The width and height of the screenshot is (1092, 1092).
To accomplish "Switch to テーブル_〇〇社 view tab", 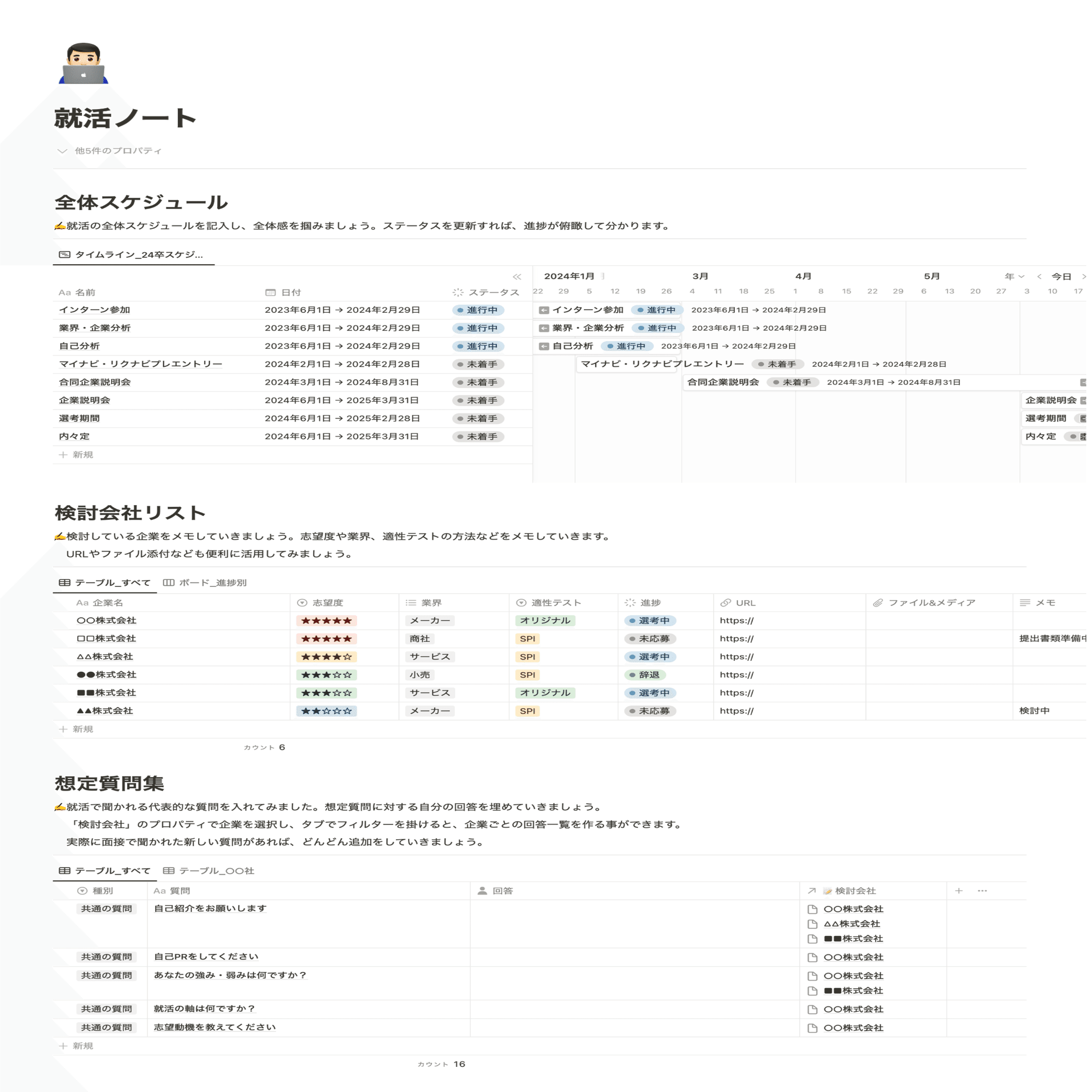I will (209, 871).
